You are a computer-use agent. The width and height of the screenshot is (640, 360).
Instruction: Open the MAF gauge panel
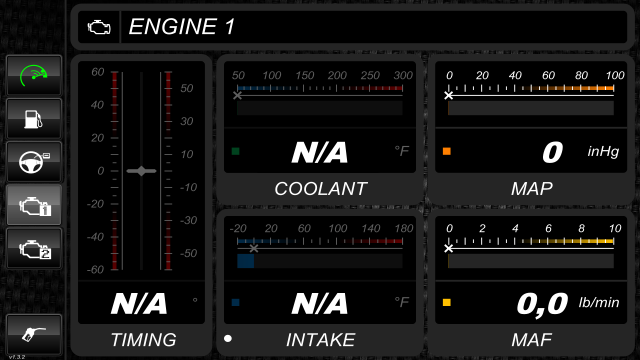[531, 282]
